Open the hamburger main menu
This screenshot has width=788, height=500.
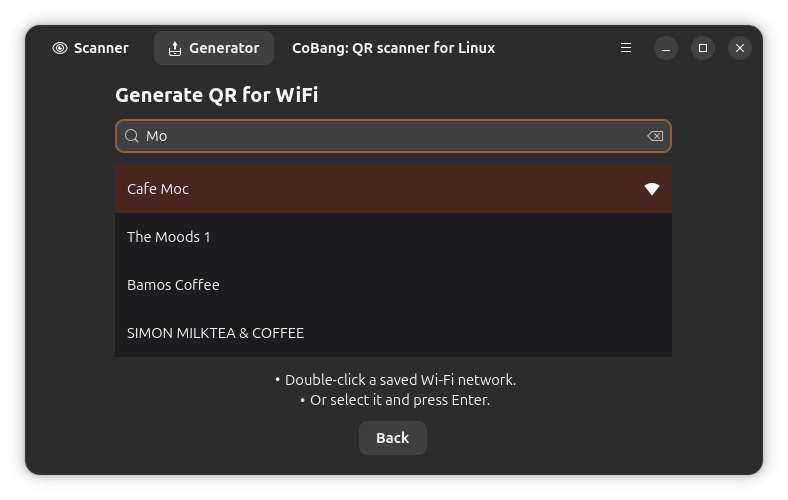pyautogui.click(x=626, y=48)
